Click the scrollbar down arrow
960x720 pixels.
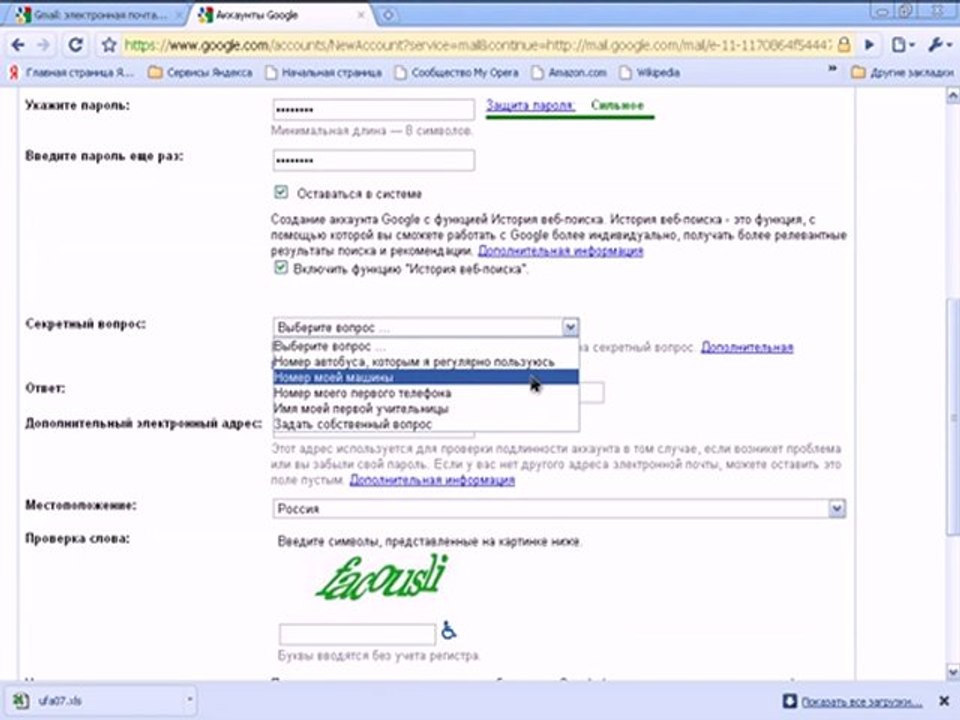(x=953, y=672)
